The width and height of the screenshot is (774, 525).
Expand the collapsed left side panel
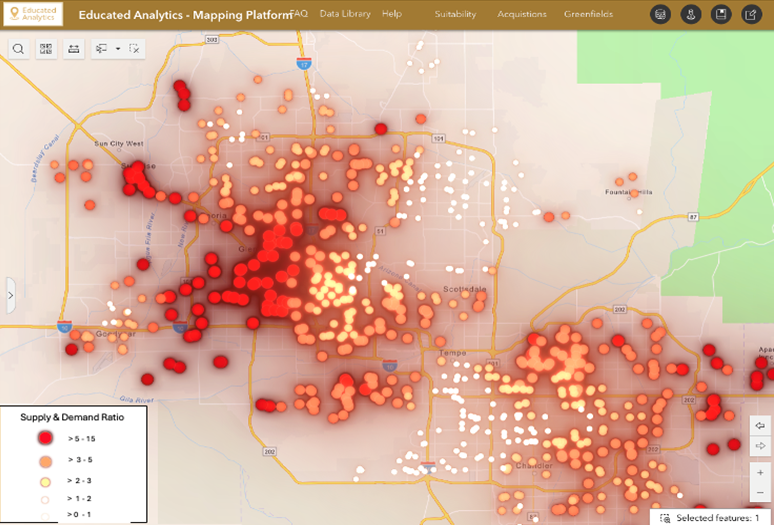[x=10, y=296]
